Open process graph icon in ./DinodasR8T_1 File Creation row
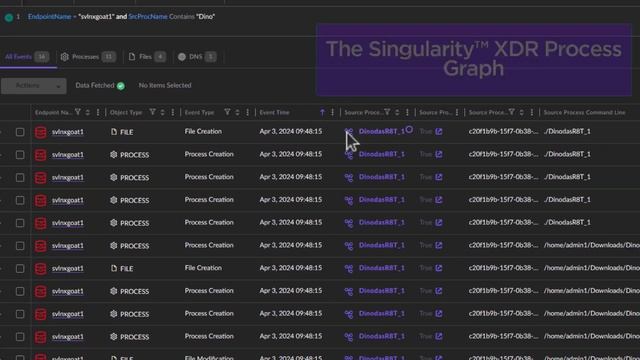Screen dimensions: 640x360 (349, 132)
